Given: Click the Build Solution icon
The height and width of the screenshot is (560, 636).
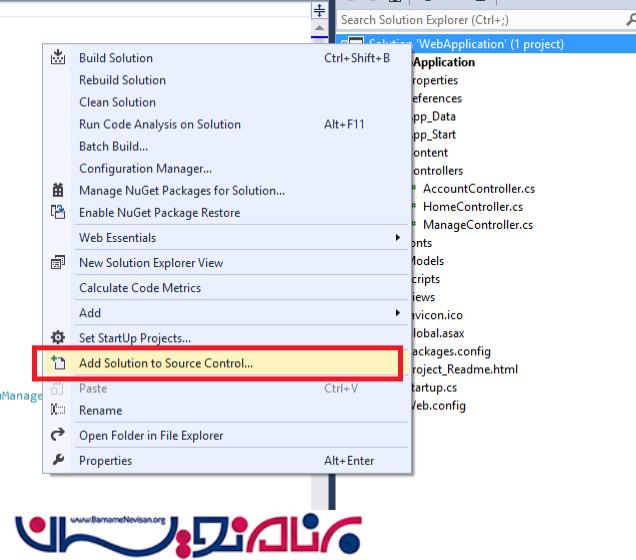Looking at the screenshot, I should point(58,58).
